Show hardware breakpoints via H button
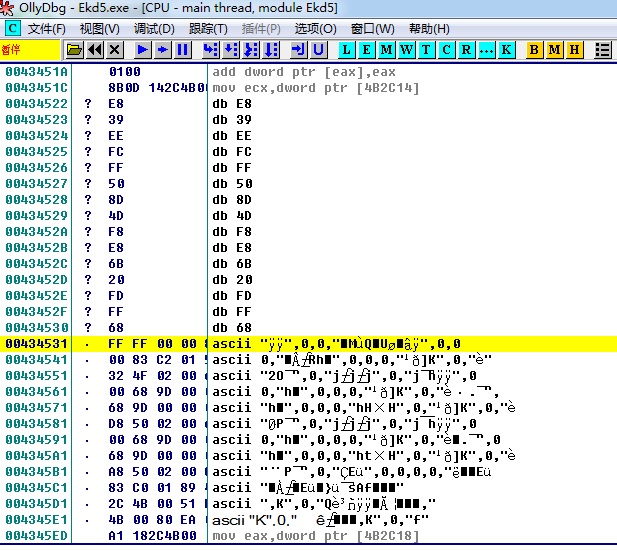 574,49
